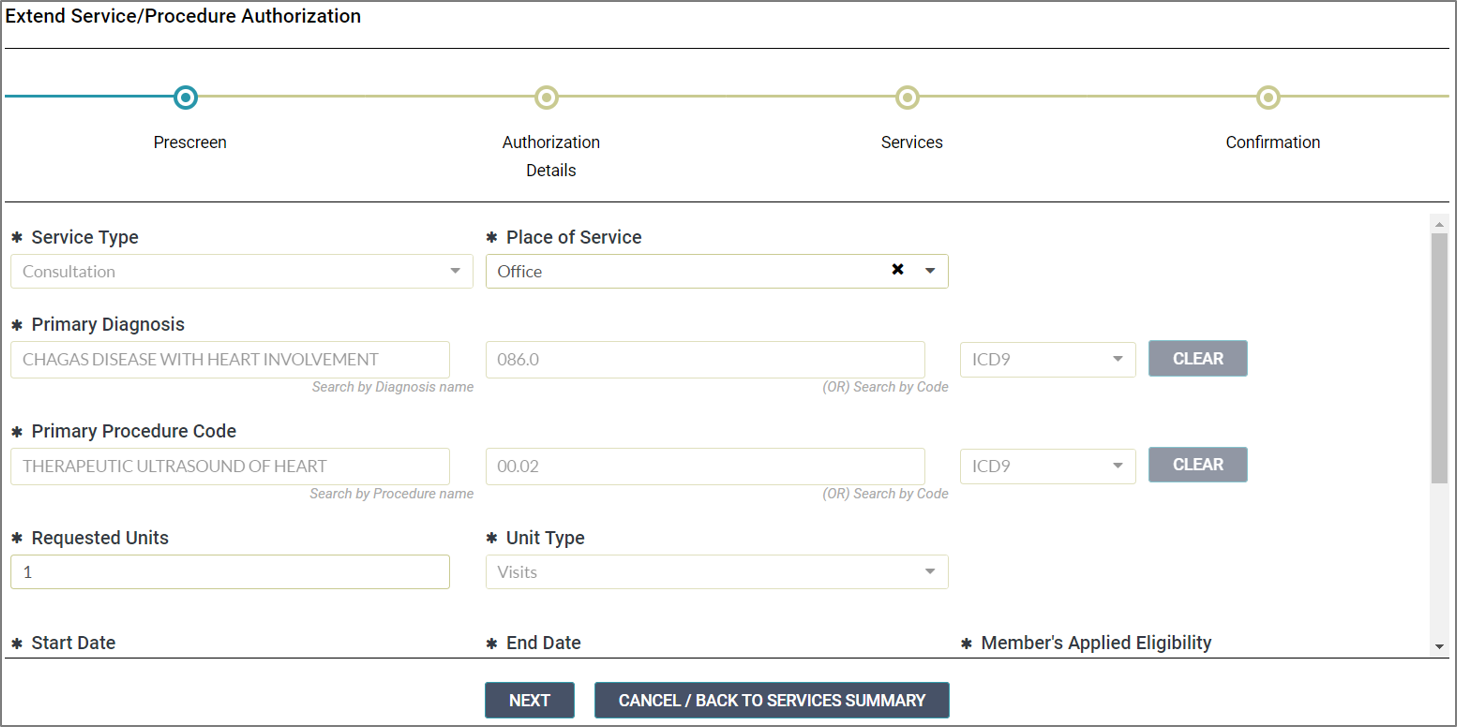
Task: Open the Unit Type dropdown showing Visits
Action: click(x=929, y=571)
